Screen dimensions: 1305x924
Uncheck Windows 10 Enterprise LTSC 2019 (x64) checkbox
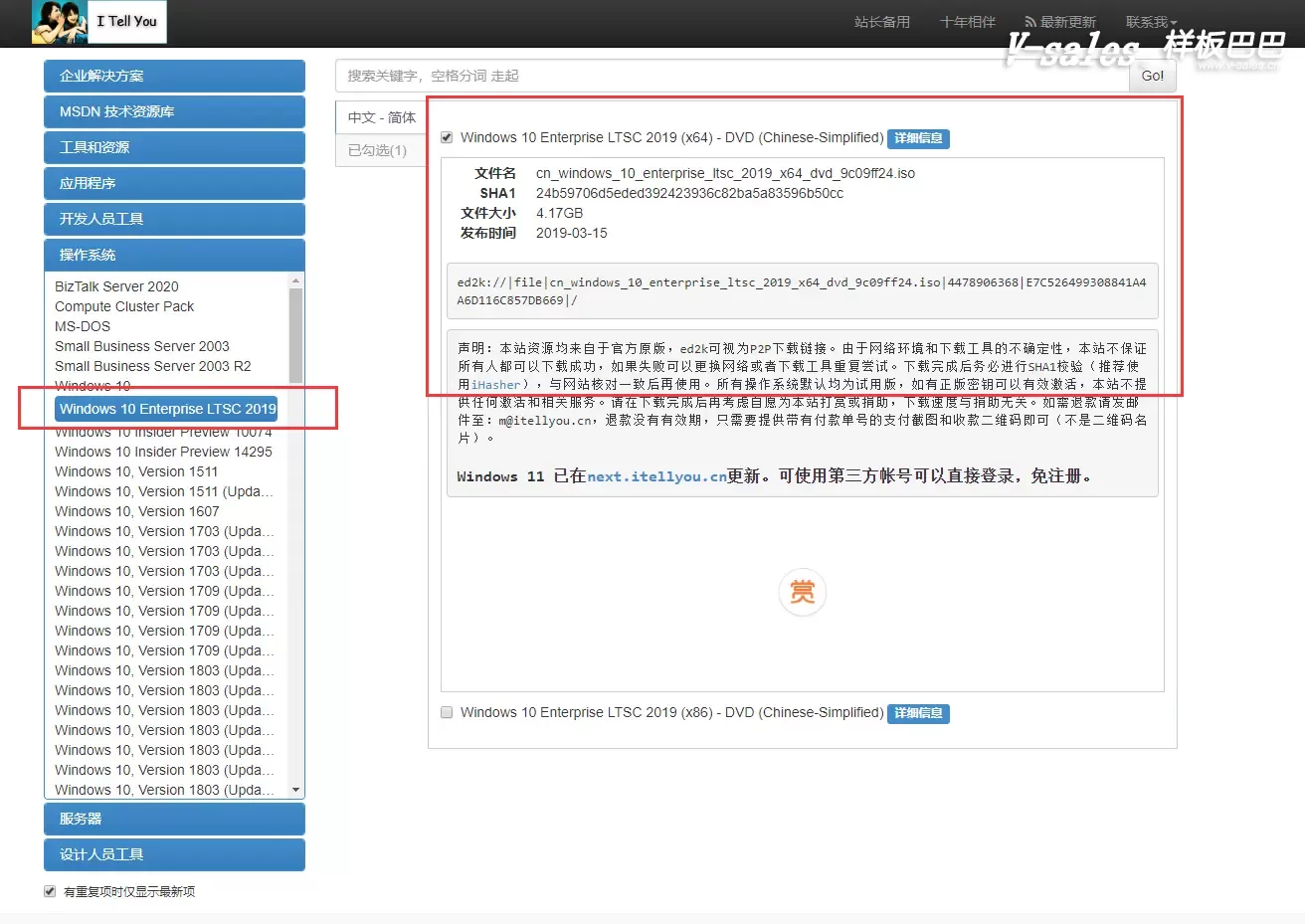pos(447,137)
